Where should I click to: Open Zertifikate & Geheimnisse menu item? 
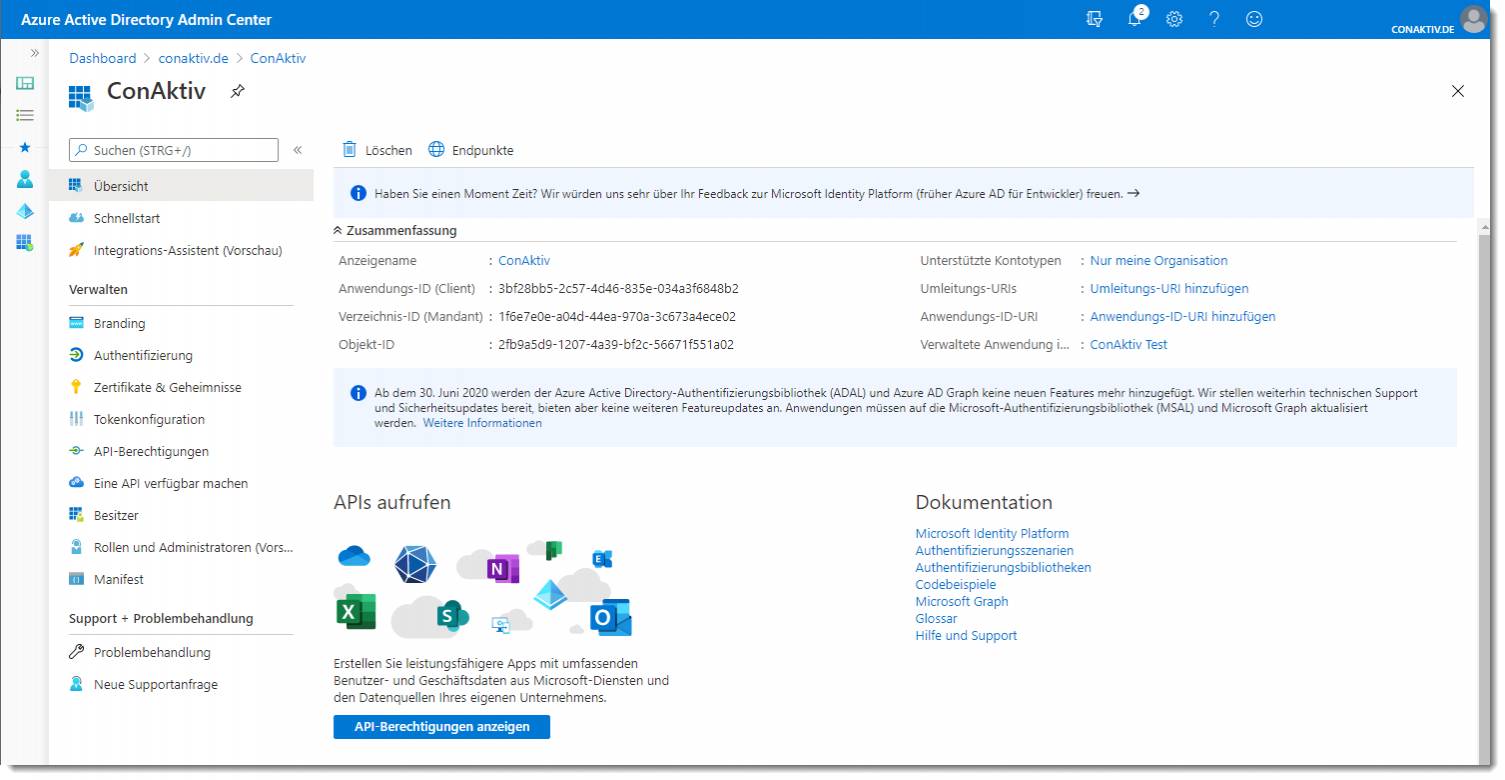(x=167, y=387)
